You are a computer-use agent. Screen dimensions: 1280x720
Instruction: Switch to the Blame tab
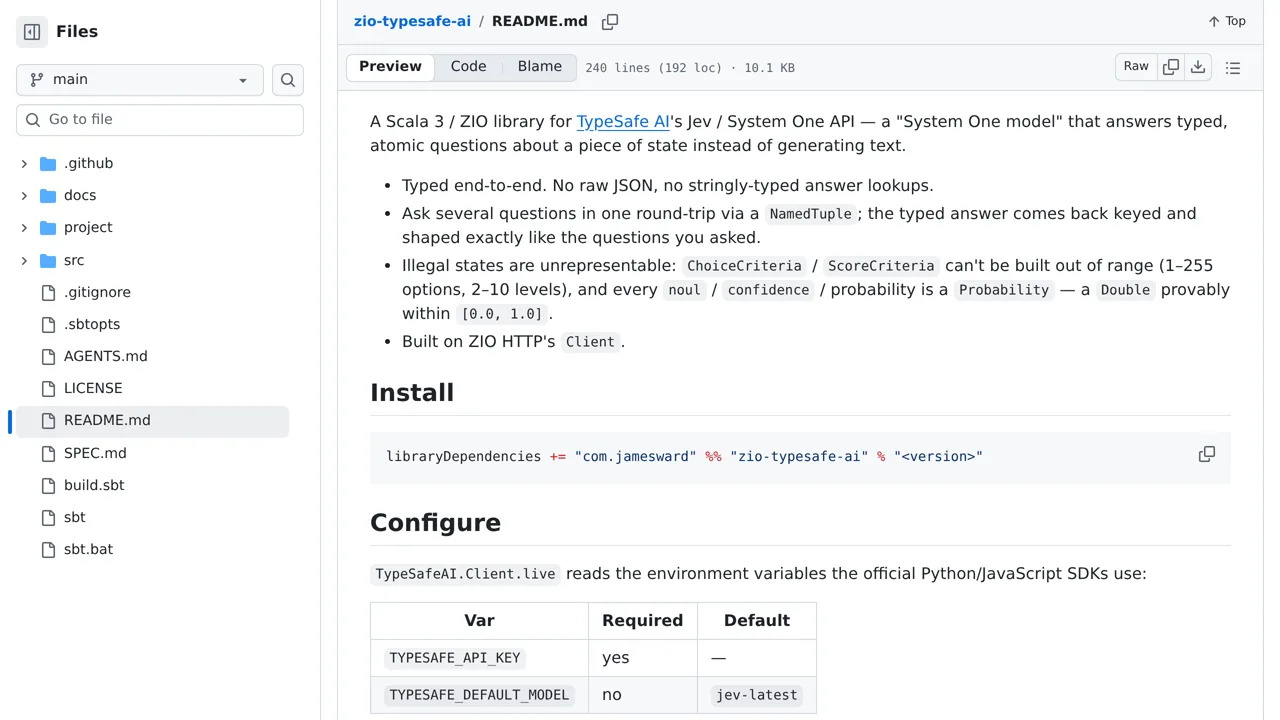pyautogui.click(x=540, y=67)
